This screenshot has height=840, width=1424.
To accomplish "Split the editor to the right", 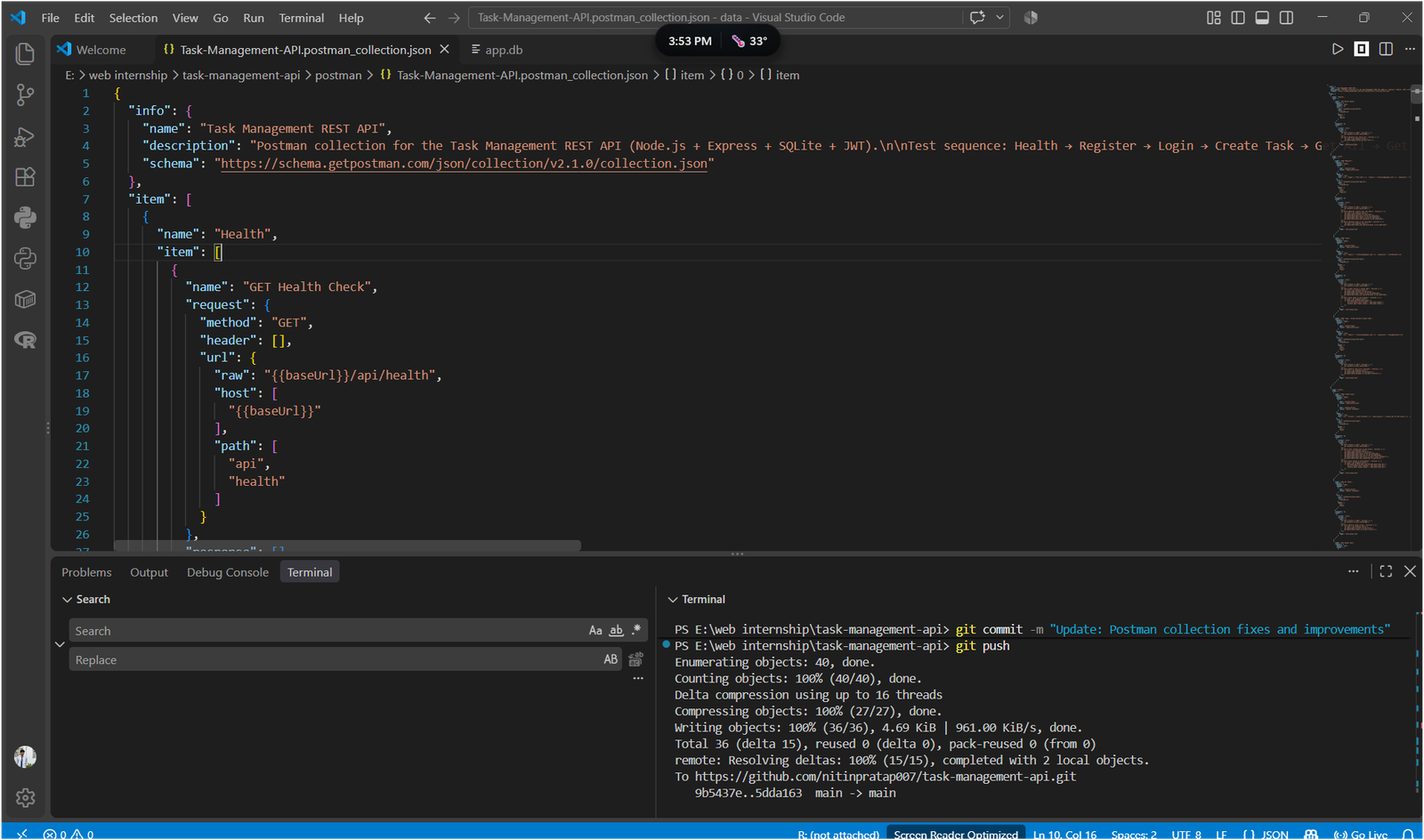I will pos(1386,49).
